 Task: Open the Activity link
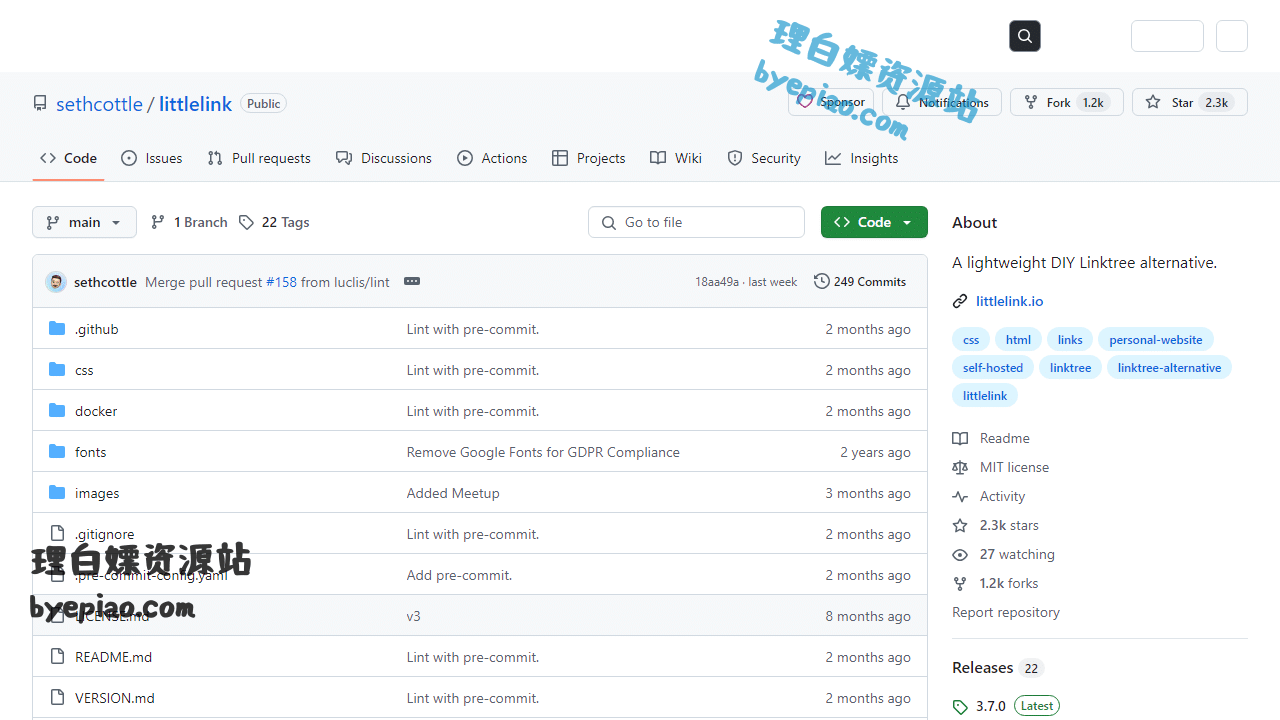tap(989, 496)
